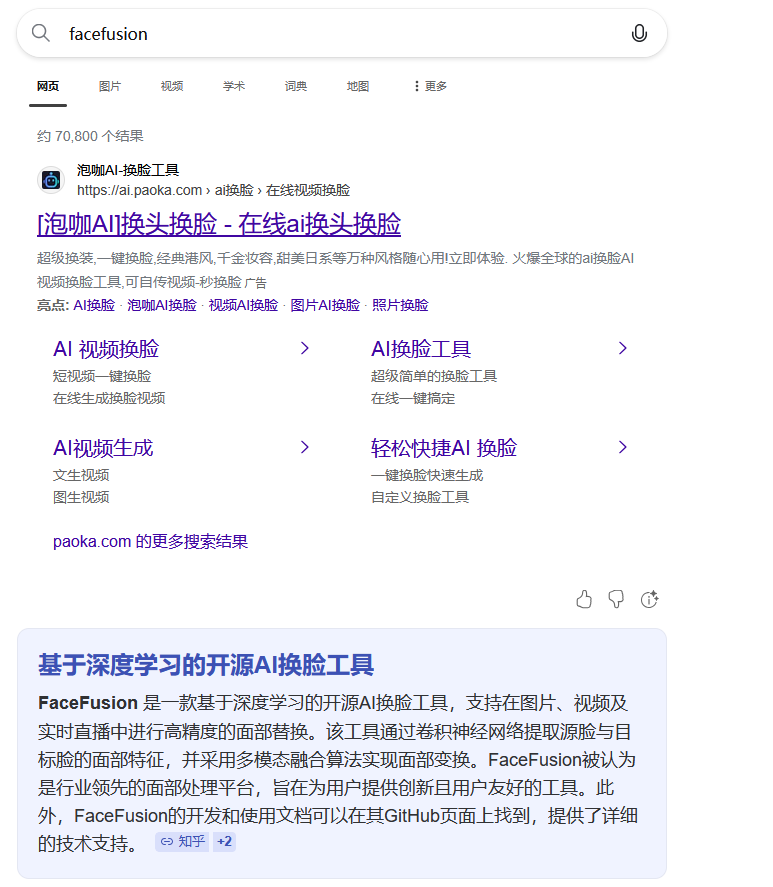Click the facefusion search input field
Viewport: 773px width, 887px height.
(x=340, y=34)
